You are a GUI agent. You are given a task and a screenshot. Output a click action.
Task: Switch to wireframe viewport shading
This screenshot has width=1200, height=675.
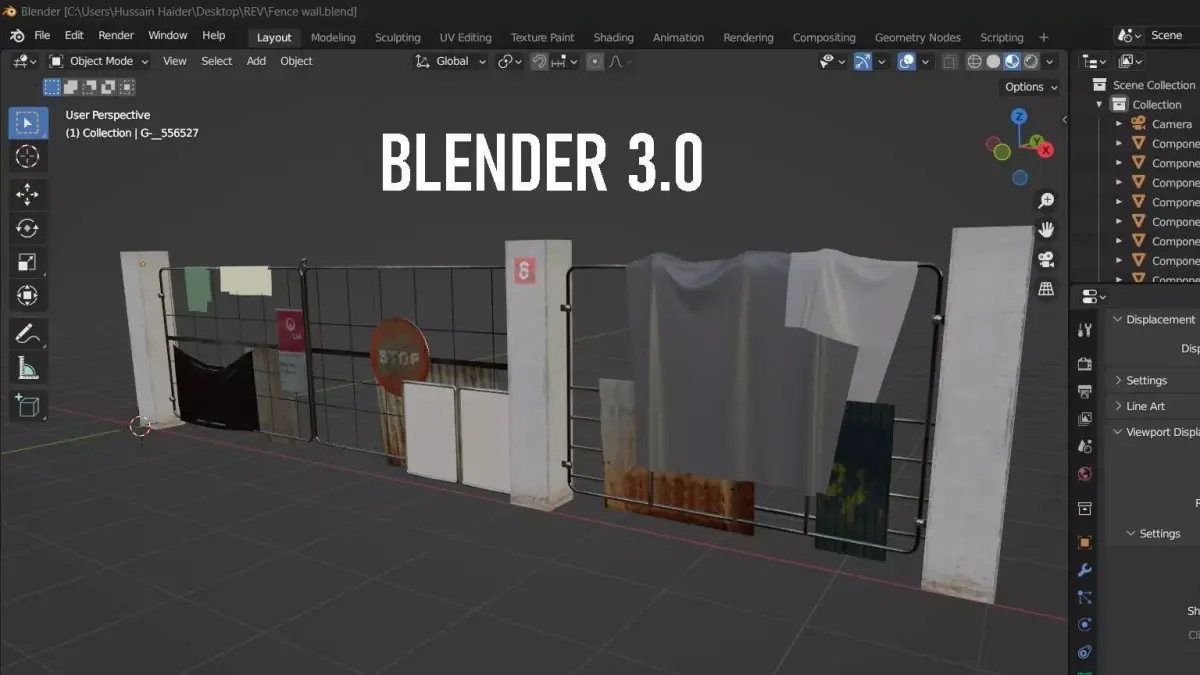(974, 61)
